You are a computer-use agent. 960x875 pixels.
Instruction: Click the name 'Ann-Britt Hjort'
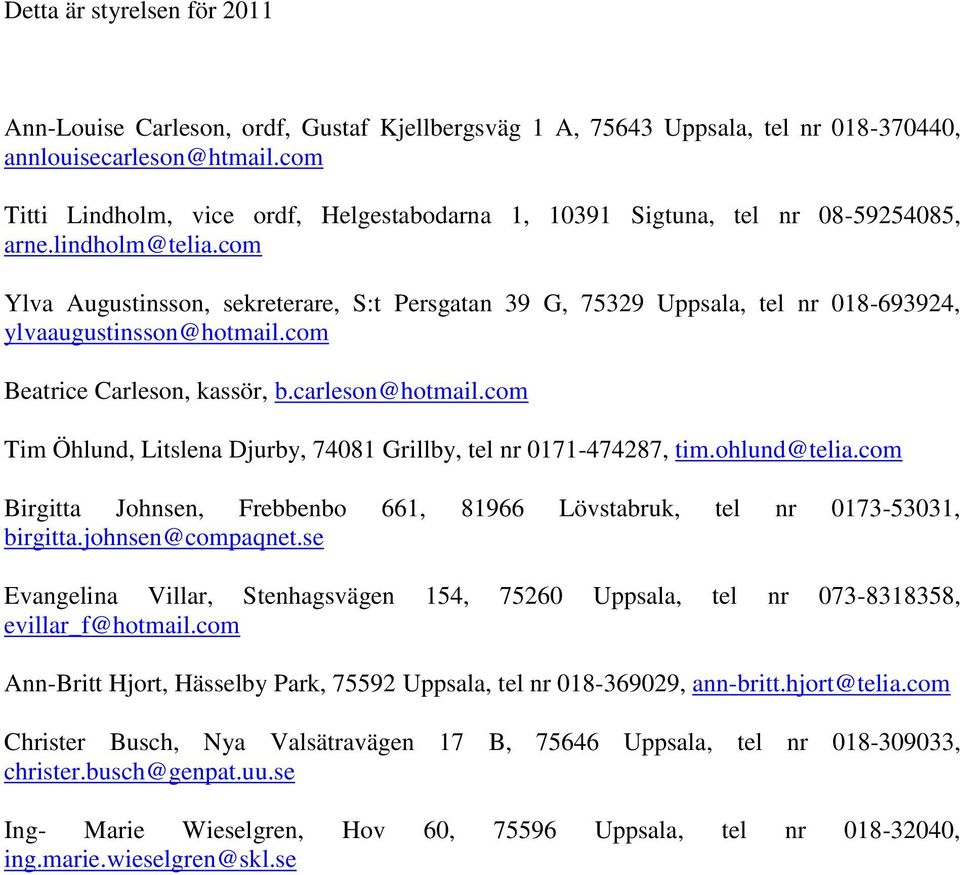coord(86,684)
